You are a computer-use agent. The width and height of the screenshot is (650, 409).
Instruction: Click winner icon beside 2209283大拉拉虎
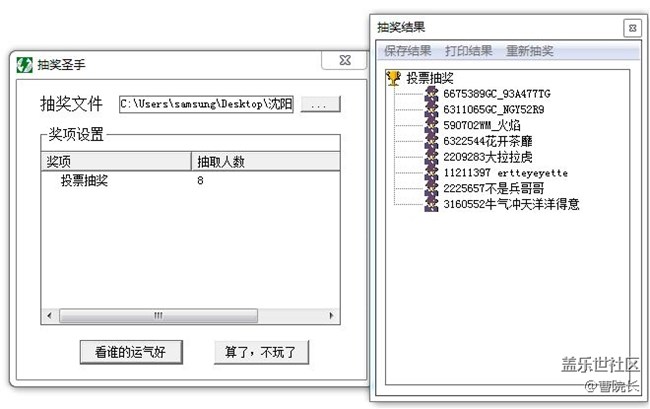(432, 157)
